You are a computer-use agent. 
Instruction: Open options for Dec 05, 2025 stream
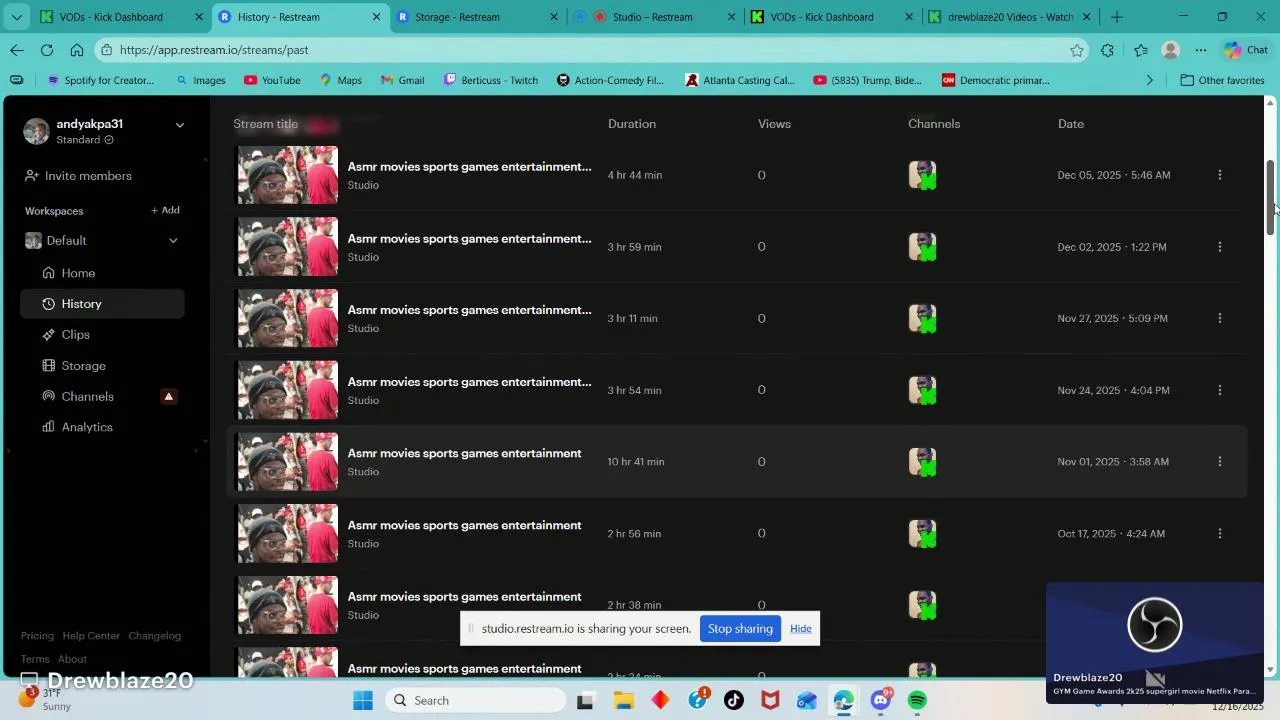point(1219,175)
